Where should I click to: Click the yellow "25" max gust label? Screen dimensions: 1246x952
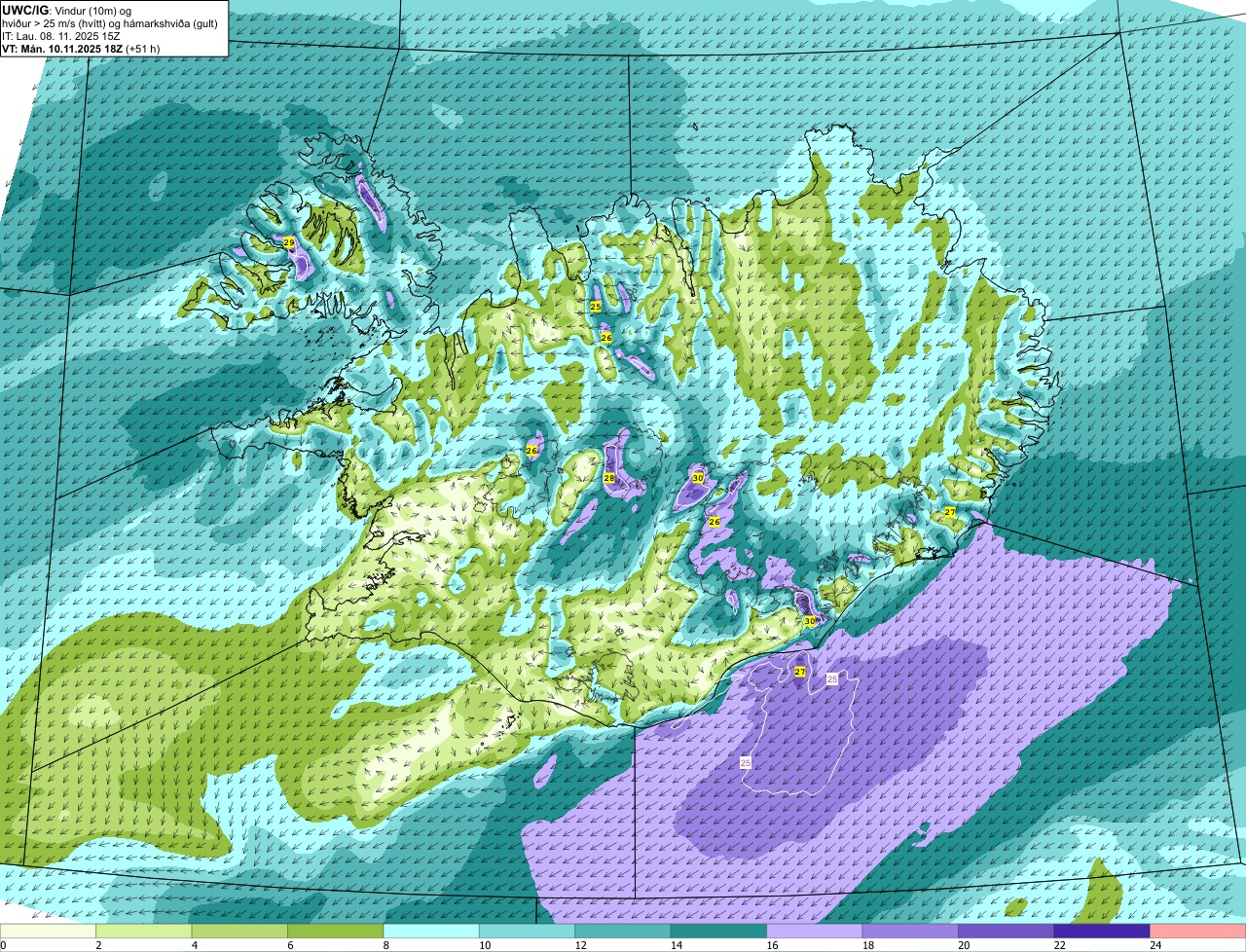[596, 307]
